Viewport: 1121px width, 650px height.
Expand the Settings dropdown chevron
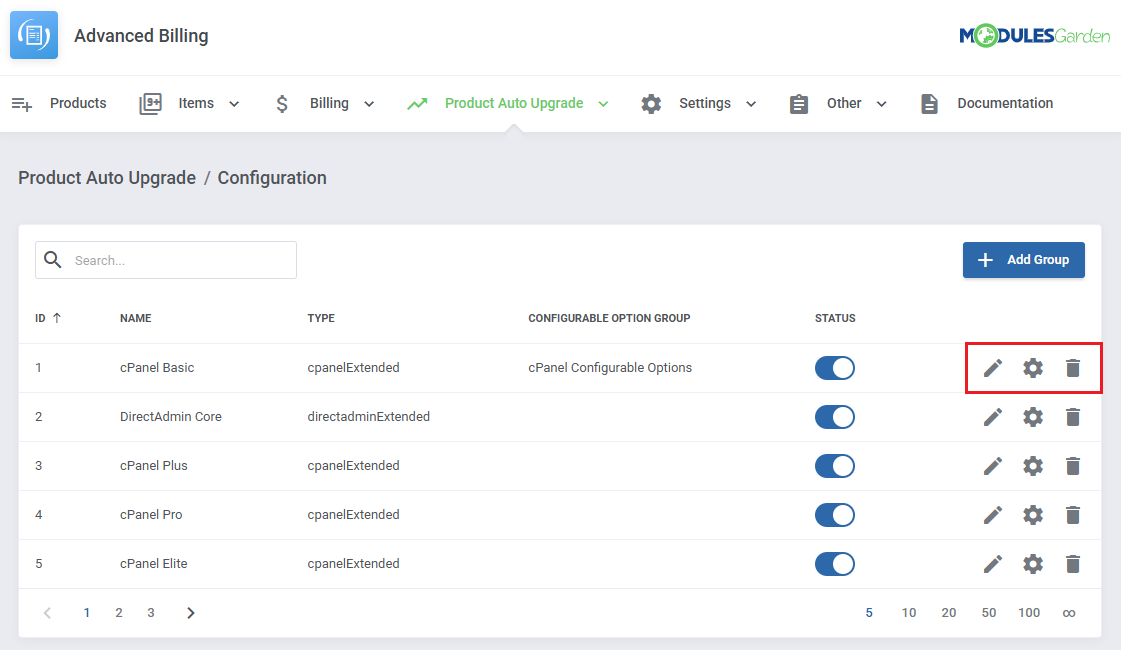[x=751, y=104]
